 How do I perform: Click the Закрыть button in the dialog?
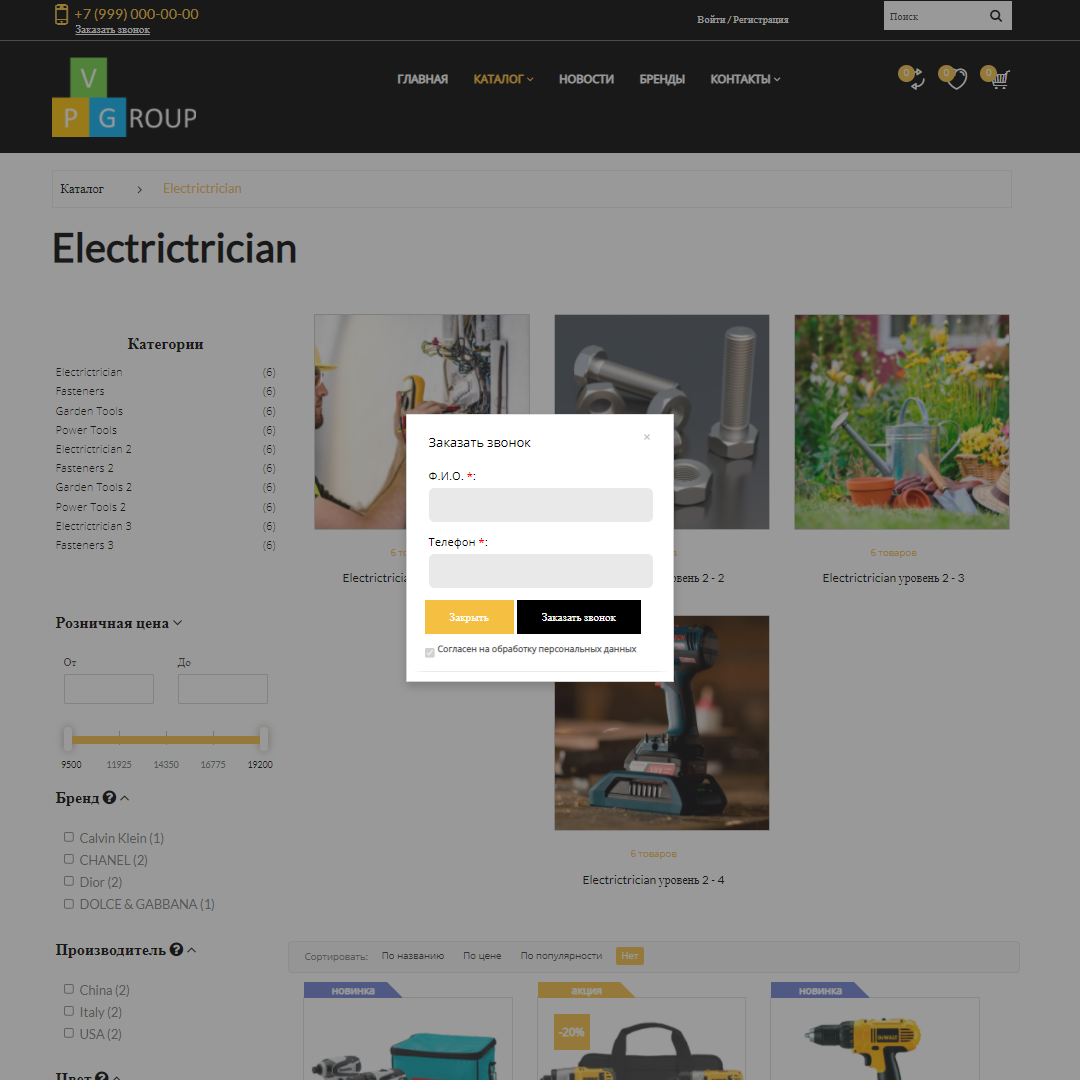coord(469,617)
